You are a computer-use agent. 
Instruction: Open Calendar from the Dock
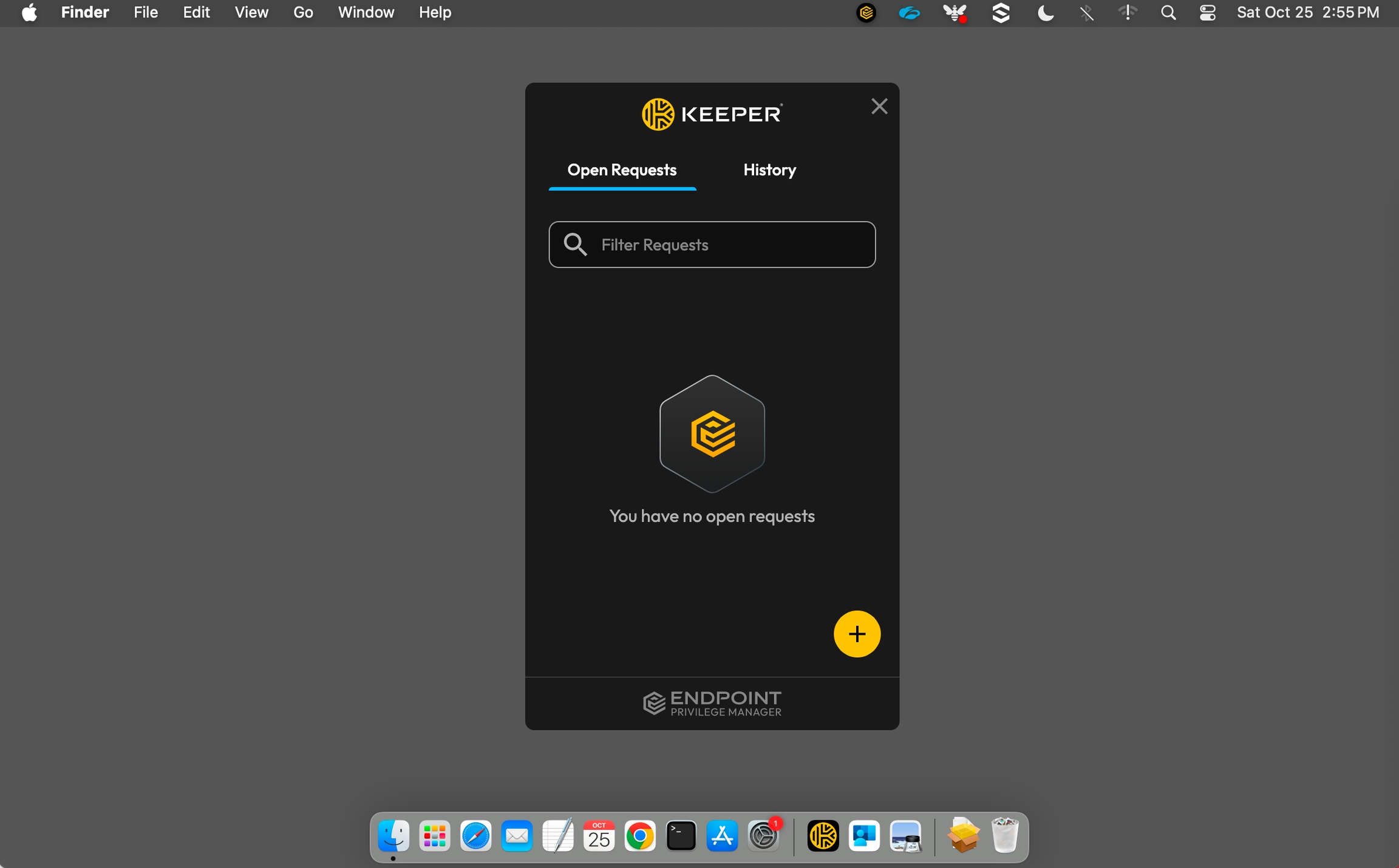click(599, 836)
